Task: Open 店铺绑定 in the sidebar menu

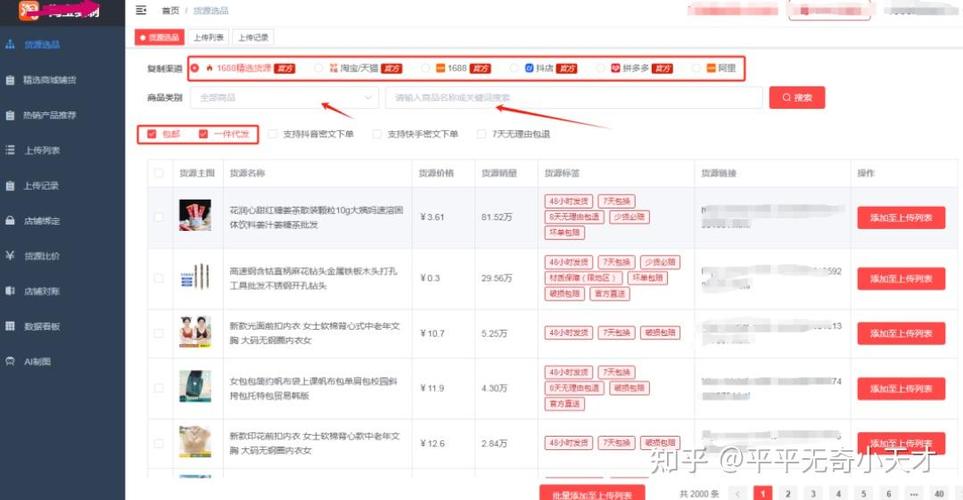Action: tap(42, 221)
